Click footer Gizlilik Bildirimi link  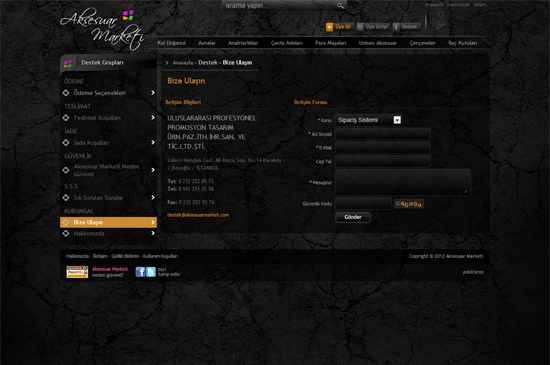coord(125,256)
